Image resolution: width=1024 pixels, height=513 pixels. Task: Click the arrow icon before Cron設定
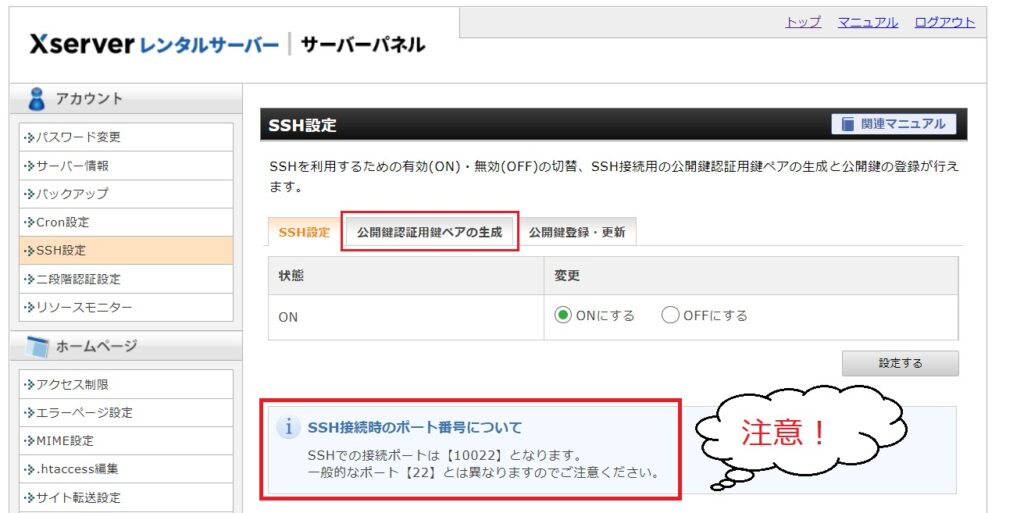[29, 223]
